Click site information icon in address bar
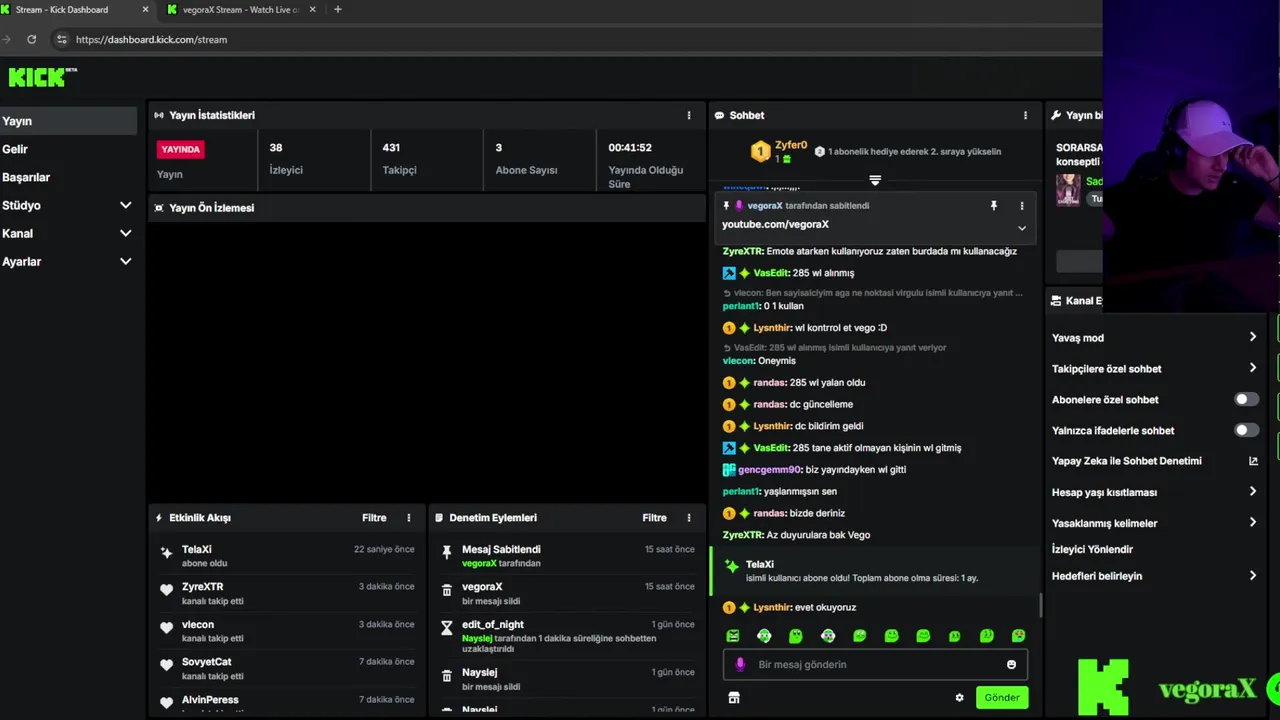Image resolution: width=1280 pixels, height=720 pixels. coord(62,40)
